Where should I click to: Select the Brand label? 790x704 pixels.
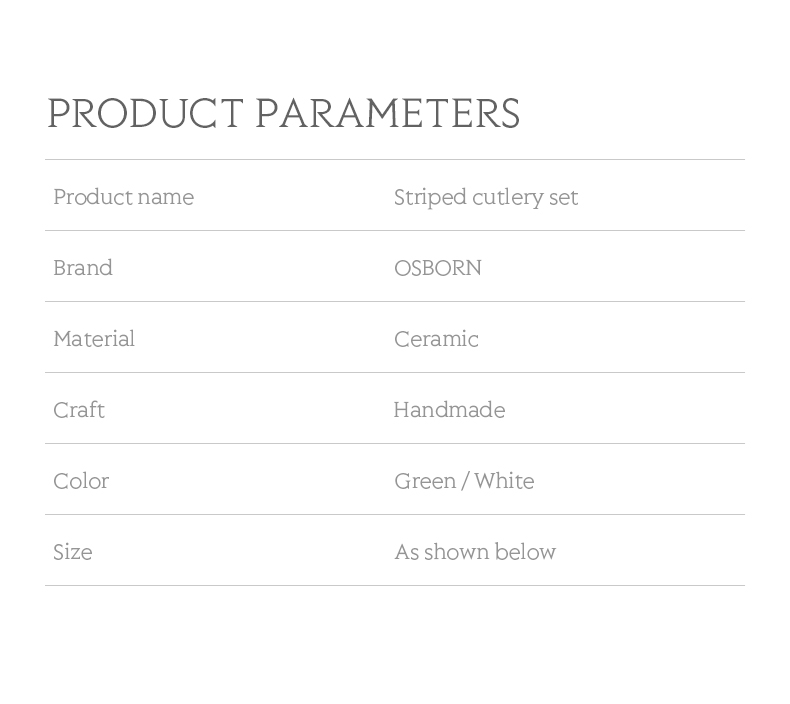click(83, 268)
